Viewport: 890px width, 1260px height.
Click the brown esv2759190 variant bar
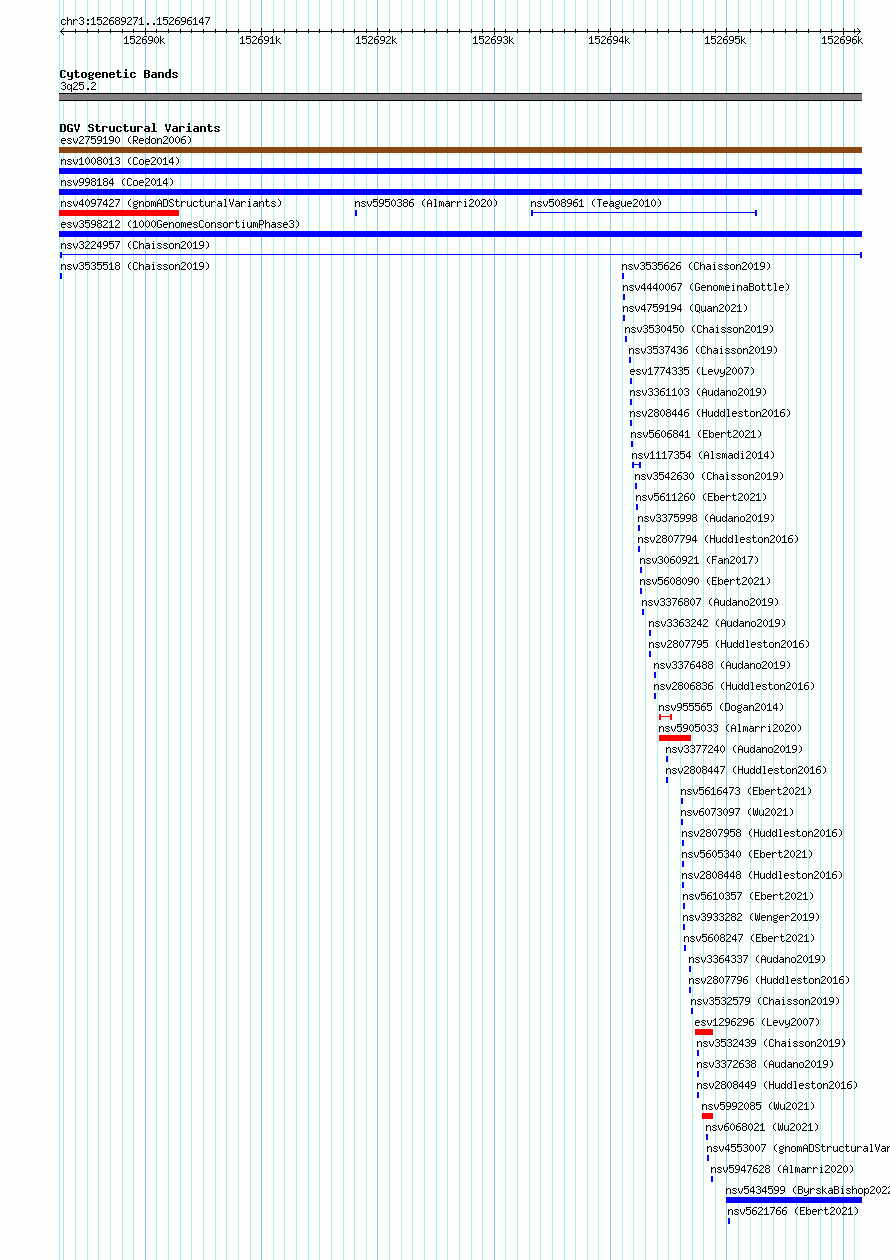(x=460, y=150)
